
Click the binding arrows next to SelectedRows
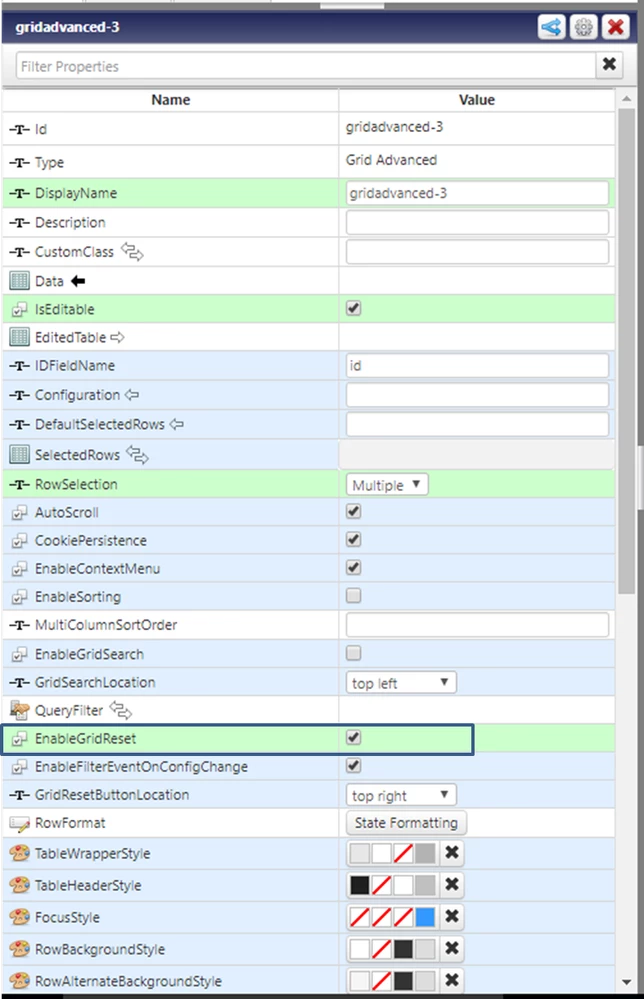pos(137,455)
